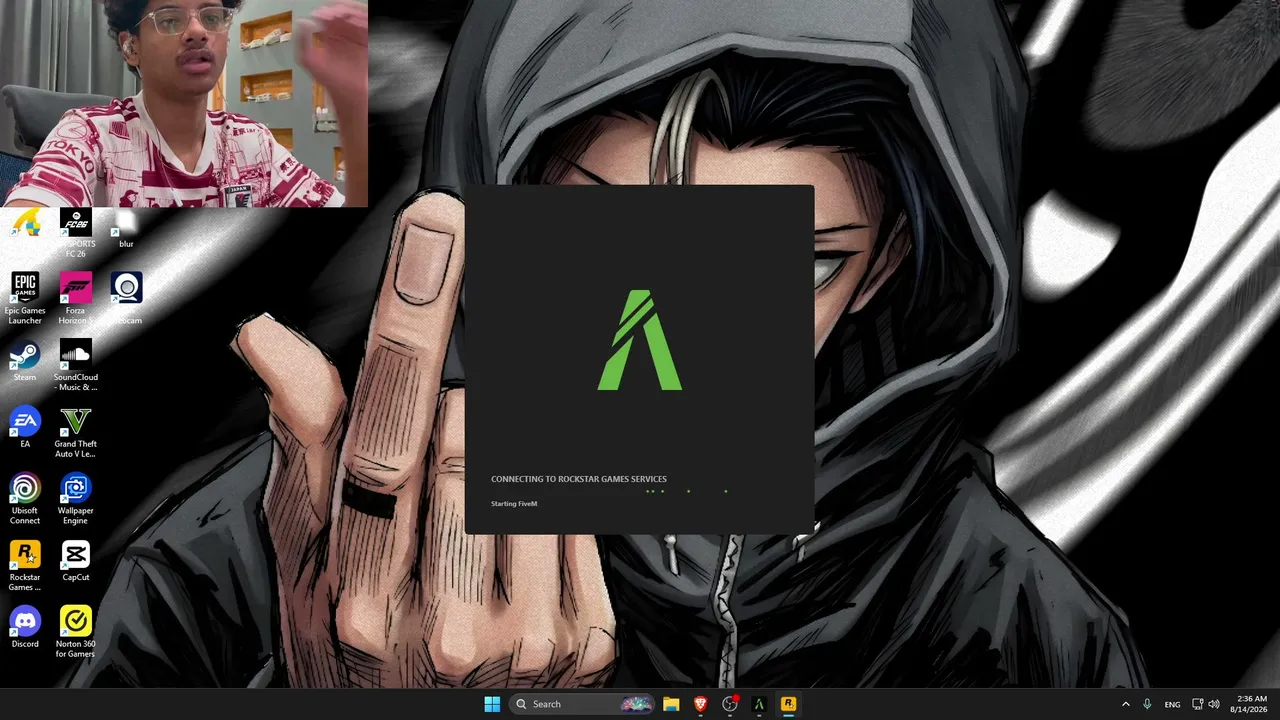Switch to FiveM in the taskbar
The height and width of the screenshot is (720, 1280).
759,704
